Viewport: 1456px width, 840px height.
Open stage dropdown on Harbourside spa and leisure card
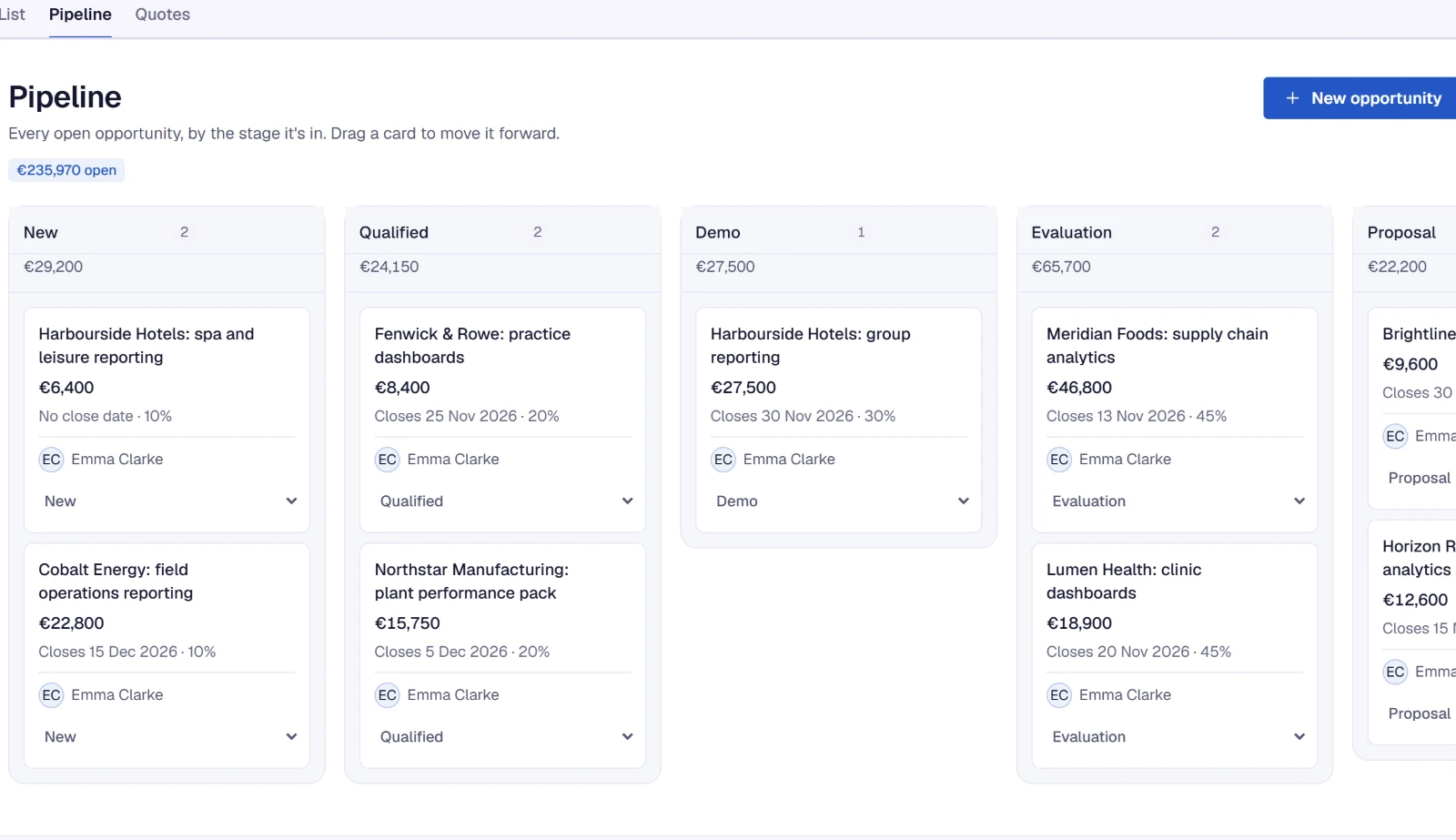(167, 501)
